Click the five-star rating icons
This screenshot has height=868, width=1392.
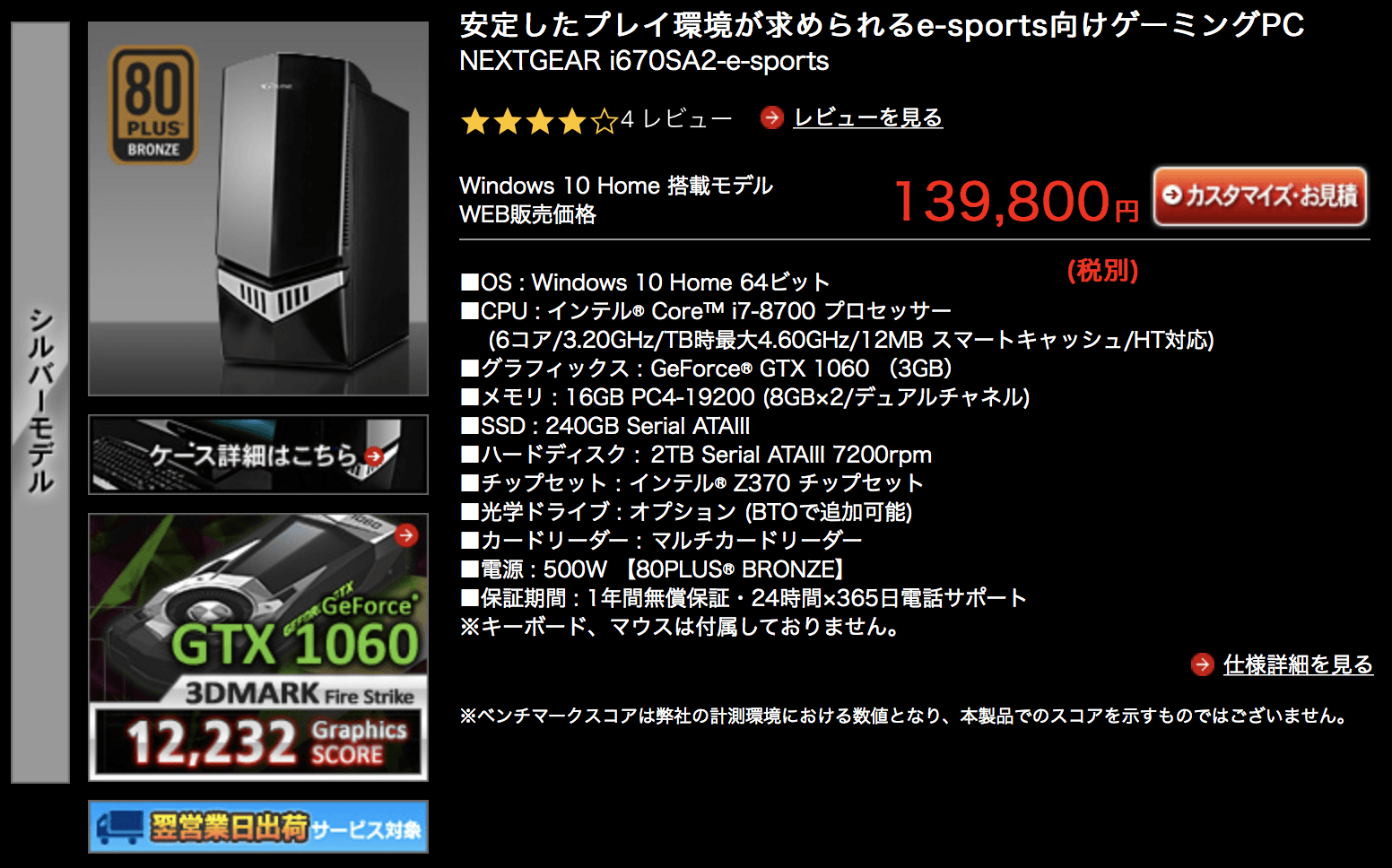pyautogui.click(x=539, y=120)
